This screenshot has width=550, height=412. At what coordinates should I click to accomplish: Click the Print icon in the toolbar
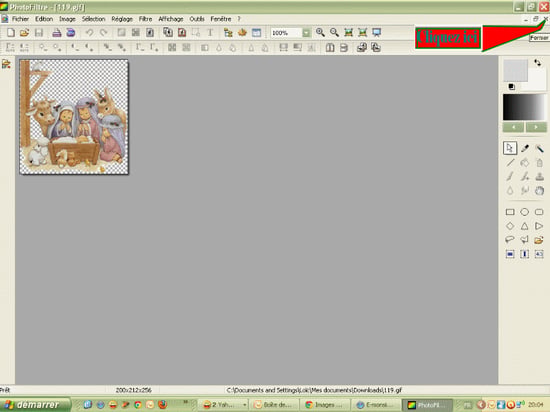tap(56, 33)
